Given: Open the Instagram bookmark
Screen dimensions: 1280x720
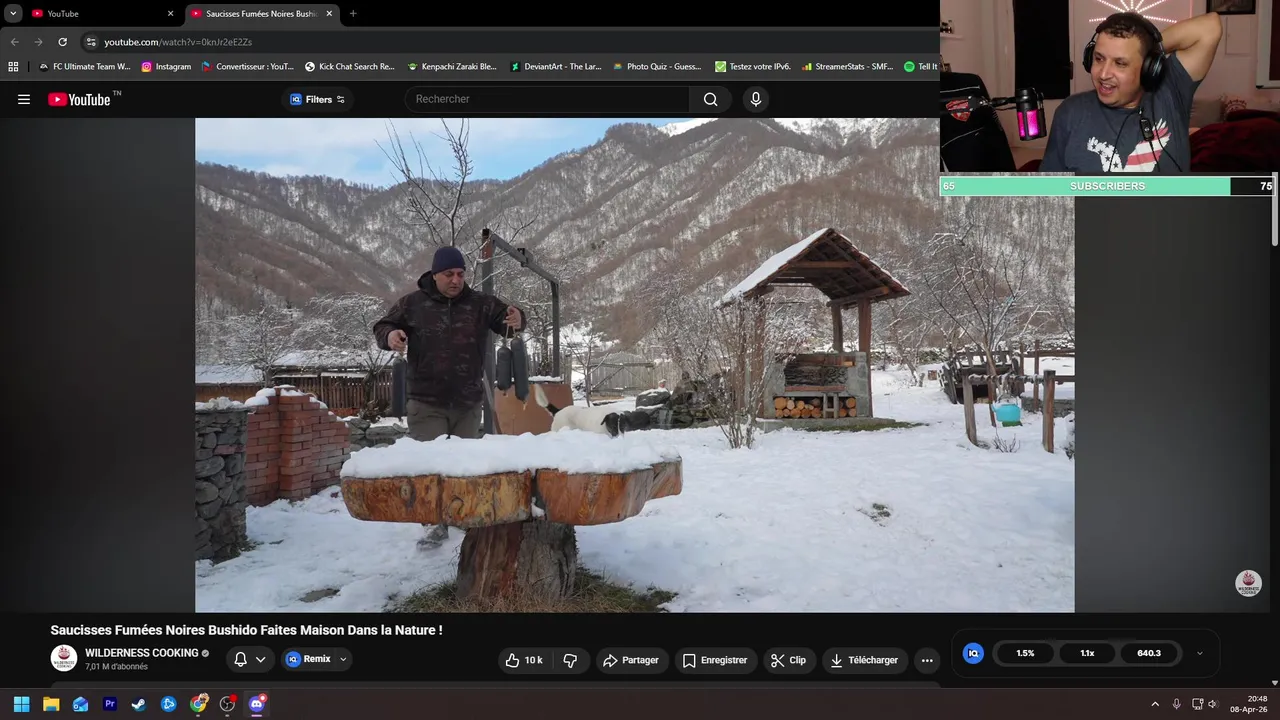Looking at the screenshot, I should coord(166,67).
